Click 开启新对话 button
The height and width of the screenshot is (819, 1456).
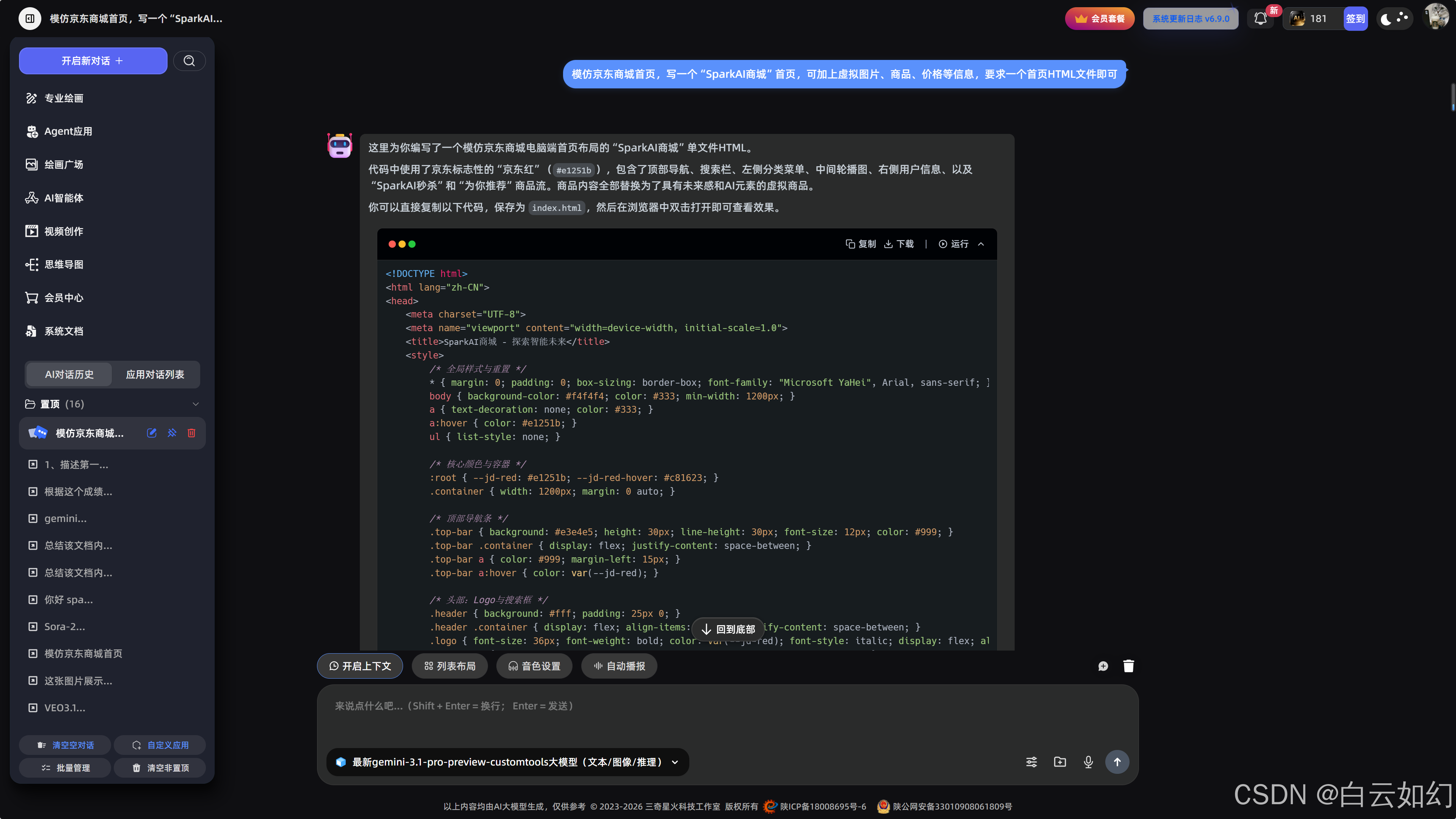click(x=93, y=61)
